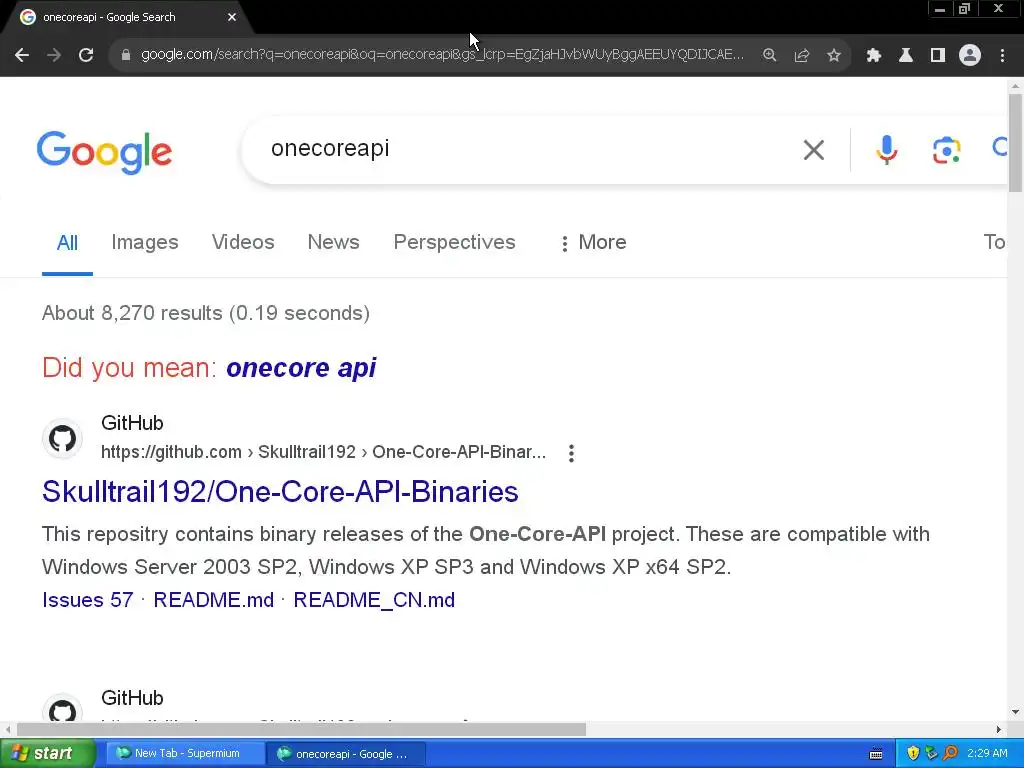Viewport: 1024px width, 768px height.
Task: Search by image with the camera lens icon
Action: pyautogui.click(x=946, y=150)
